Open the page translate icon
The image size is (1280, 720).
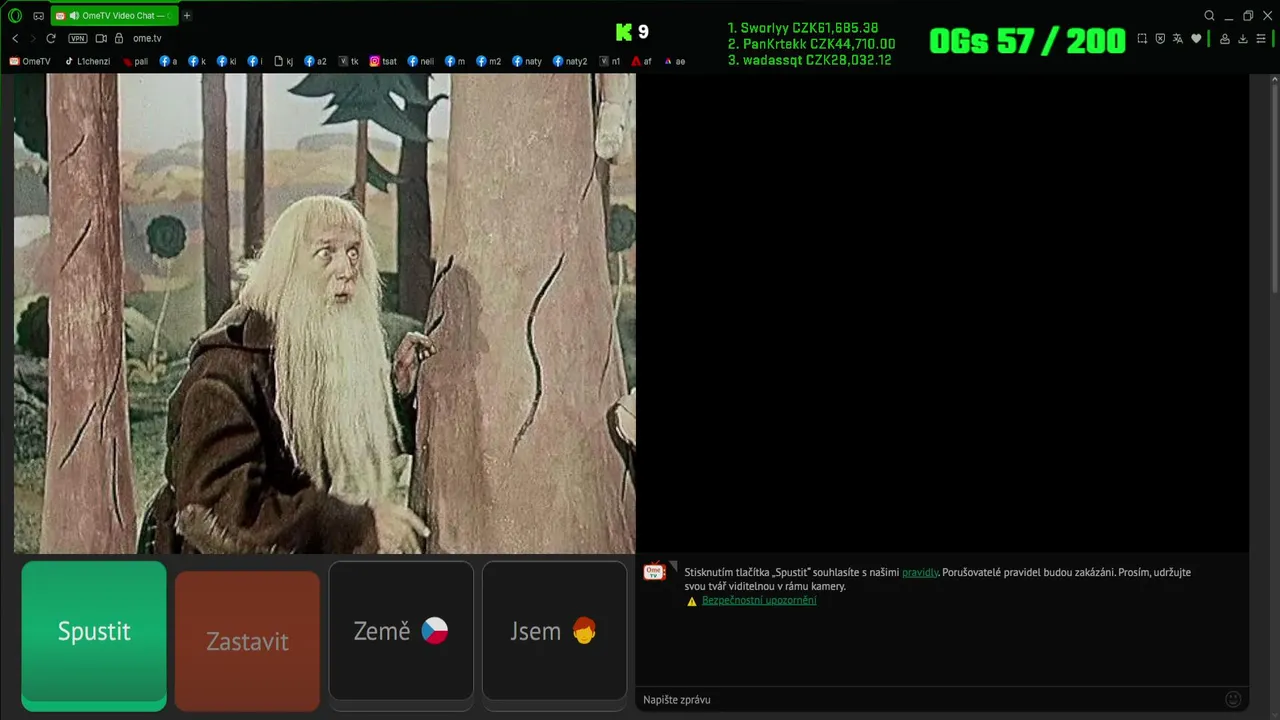tap(1177, 39)
